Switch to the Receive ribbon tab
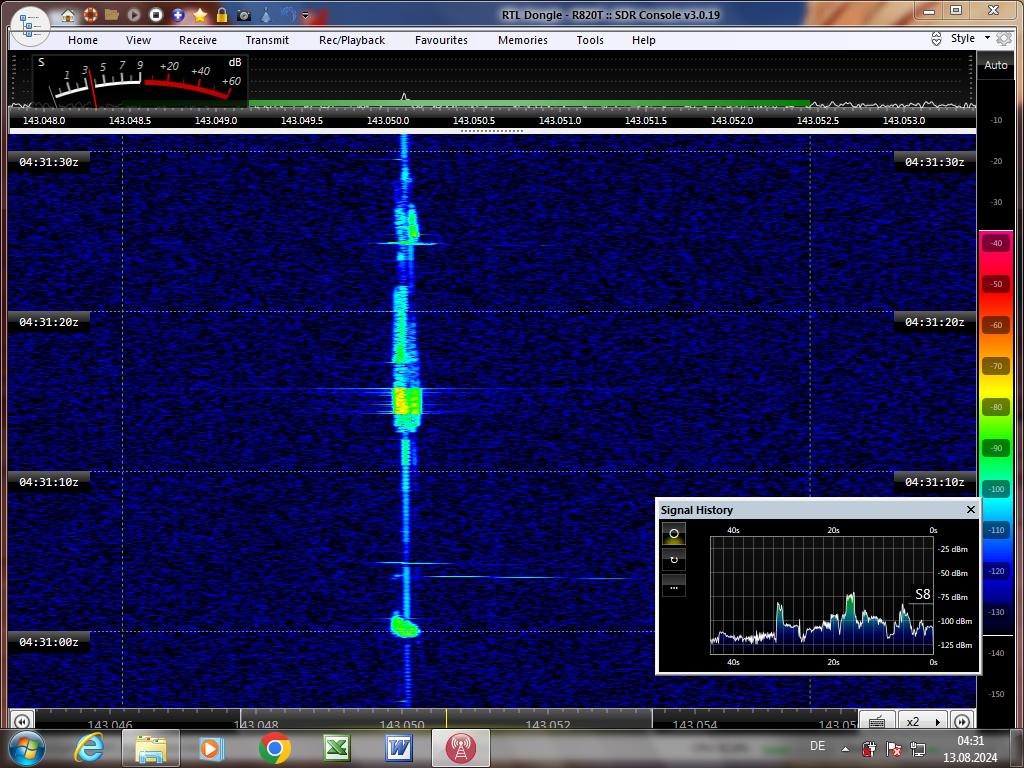This screenshot has height=768, width=1024. point(198,40)
